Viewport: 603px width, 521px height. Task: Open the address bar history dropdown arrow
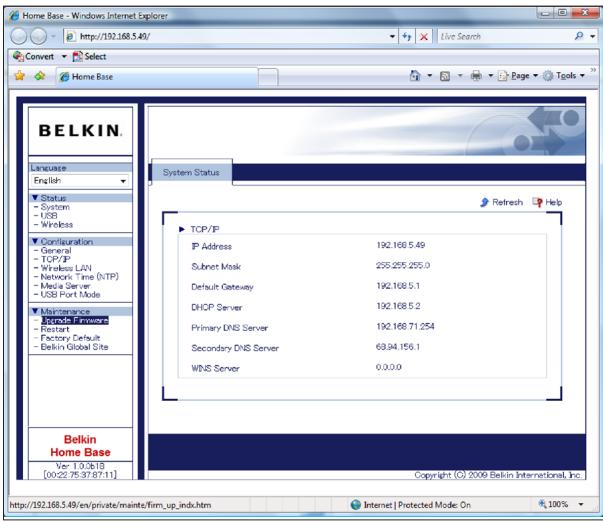[x=392, y=37]
